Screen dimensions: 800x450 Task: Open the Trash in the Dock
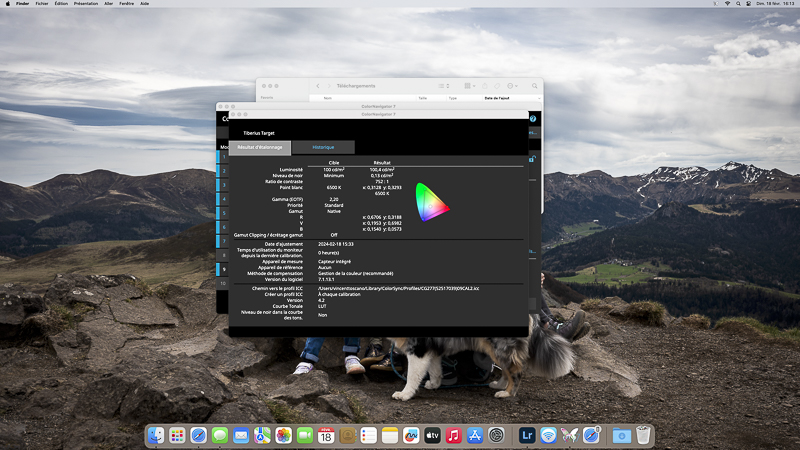[643, 436]
